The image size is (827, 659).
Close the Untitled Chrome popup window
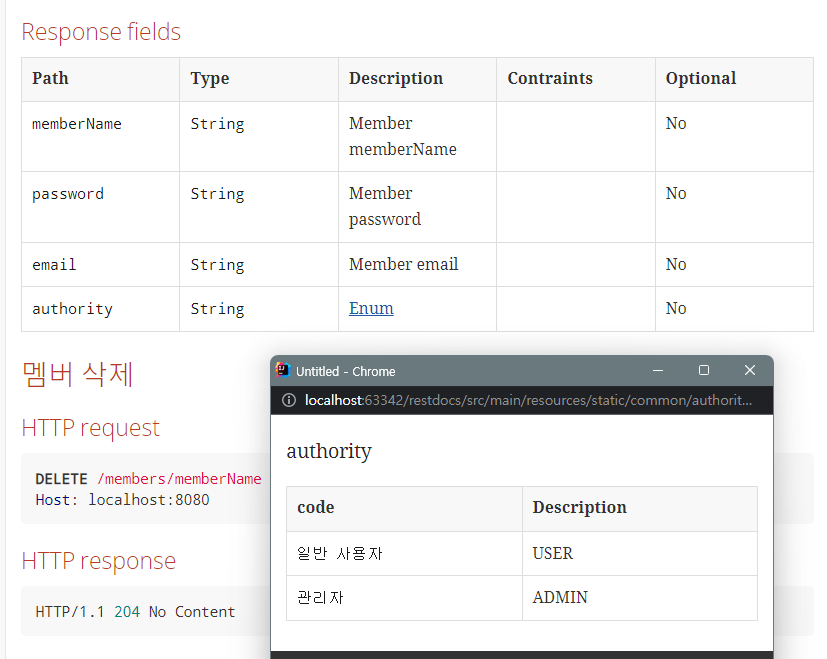point(750,371)
